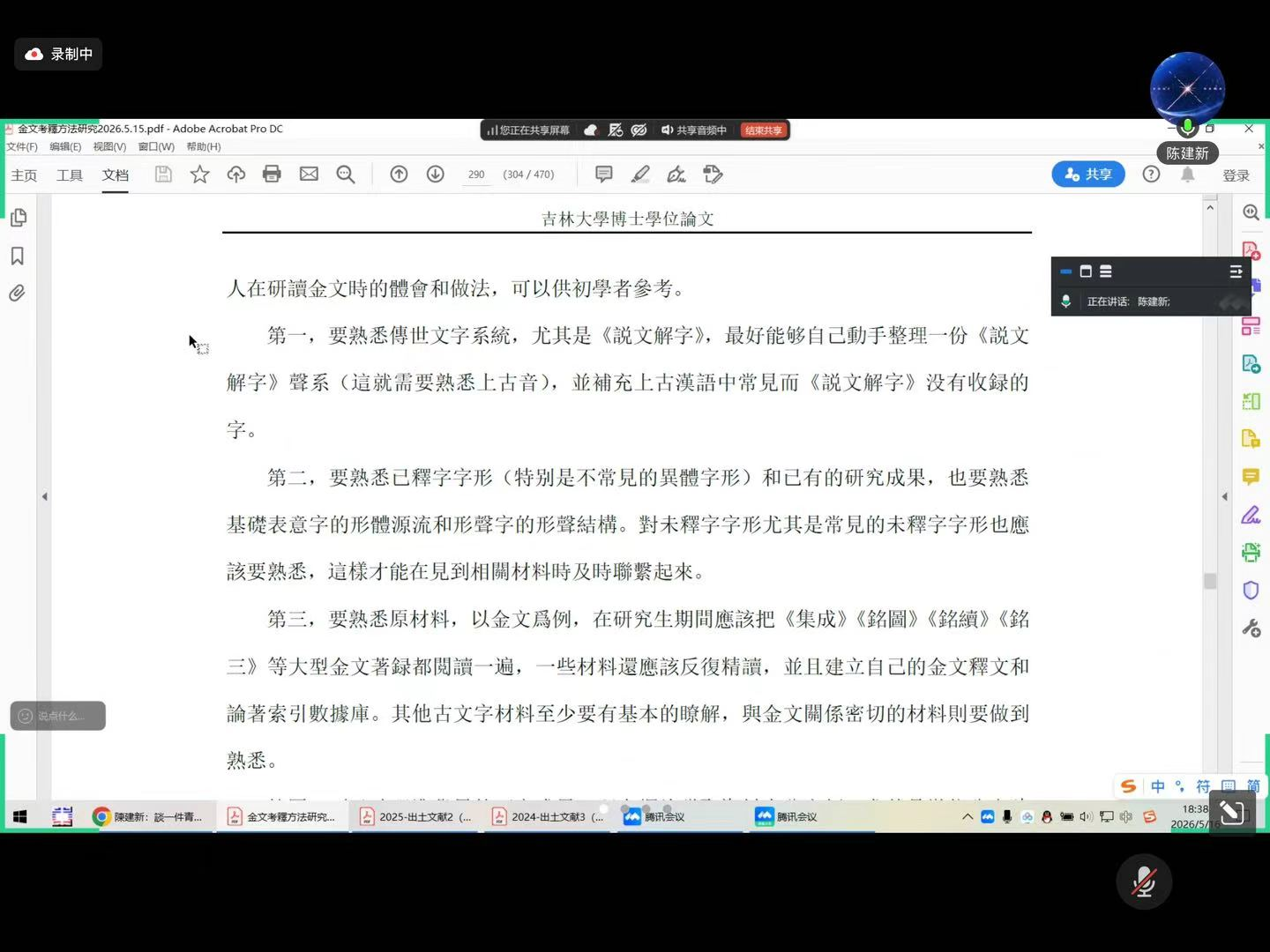
Task: Select the 文档 tab
Action: pos(116,175)
